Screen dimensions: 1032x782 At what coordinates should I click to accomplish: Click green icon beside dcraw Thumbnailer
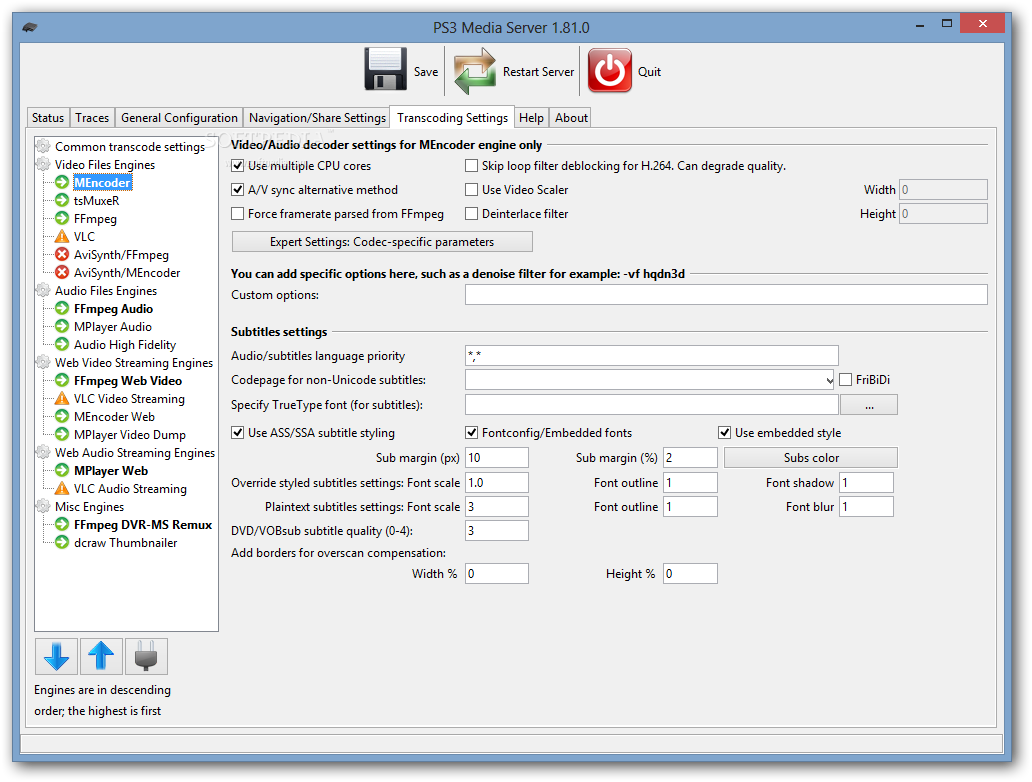pyautogui.click(x=62, y=542)
